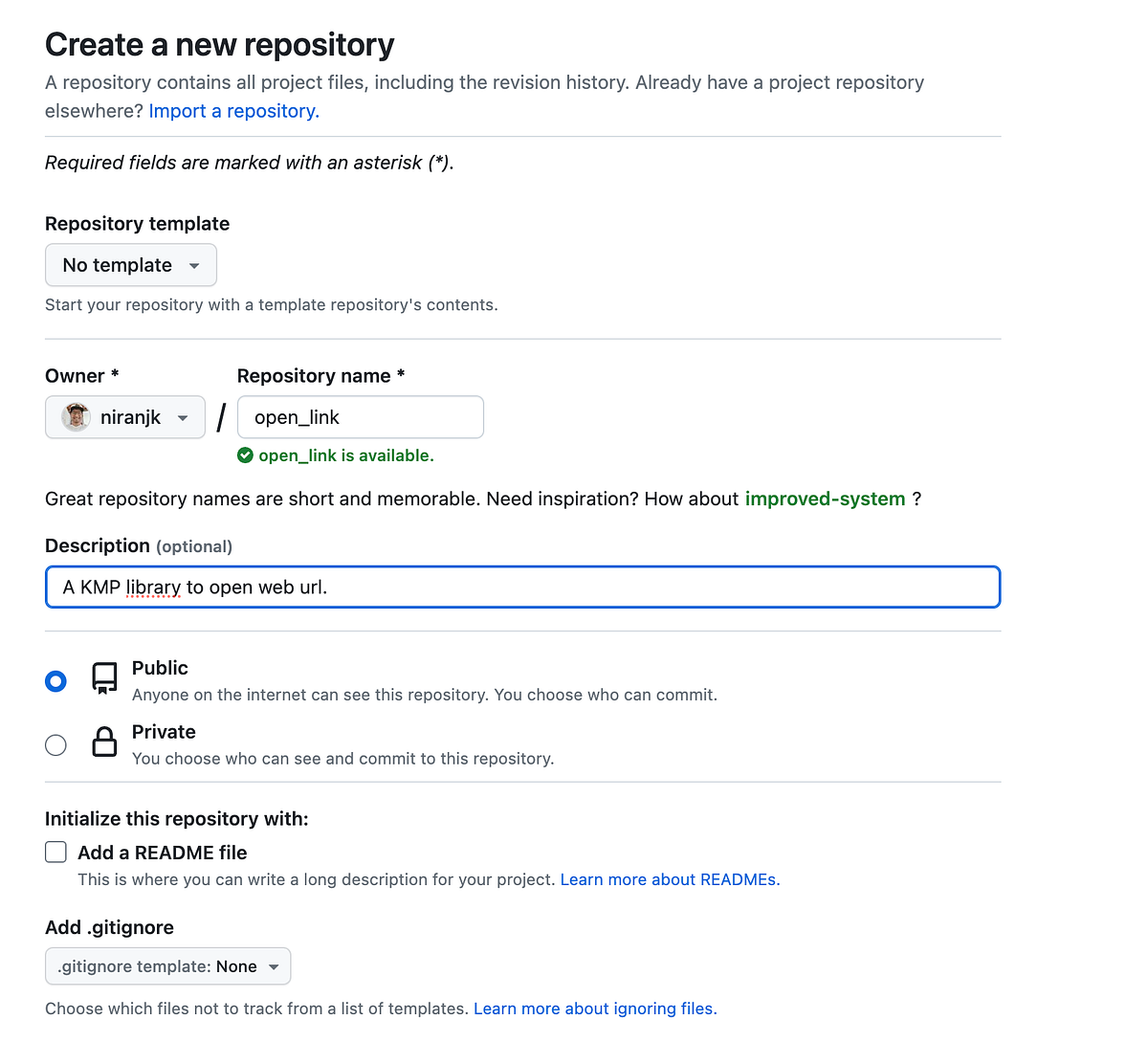
Task: Click the niranjk profile avatar image
Action: (x=75, y=416)
